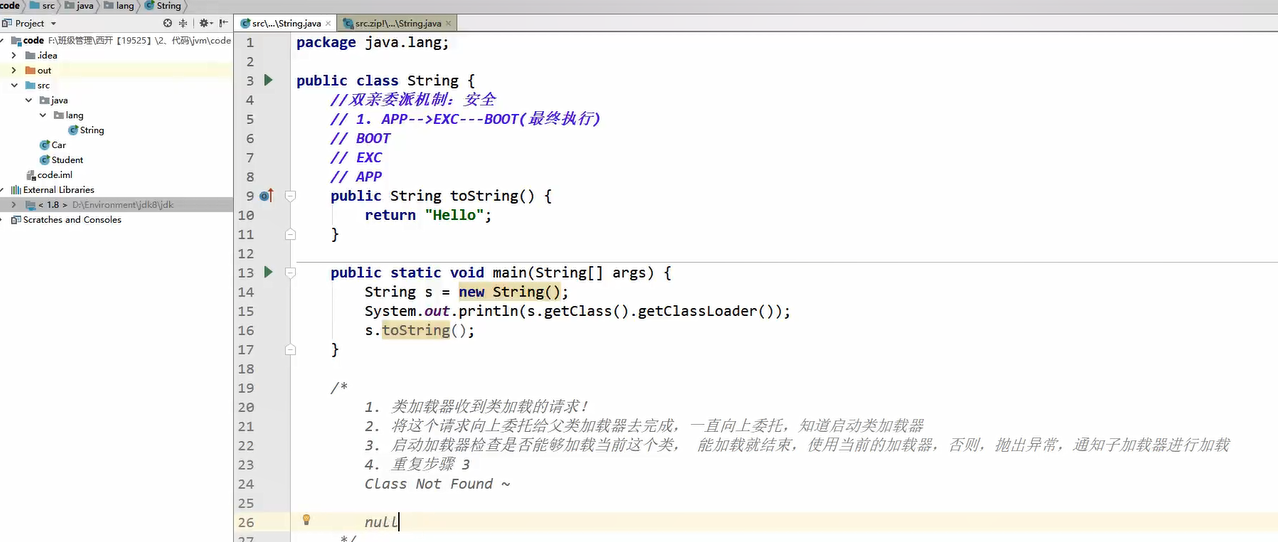This screenshot has width=1278, height=542.
Task: Collapse the java package node
Action: coord(29,101)
